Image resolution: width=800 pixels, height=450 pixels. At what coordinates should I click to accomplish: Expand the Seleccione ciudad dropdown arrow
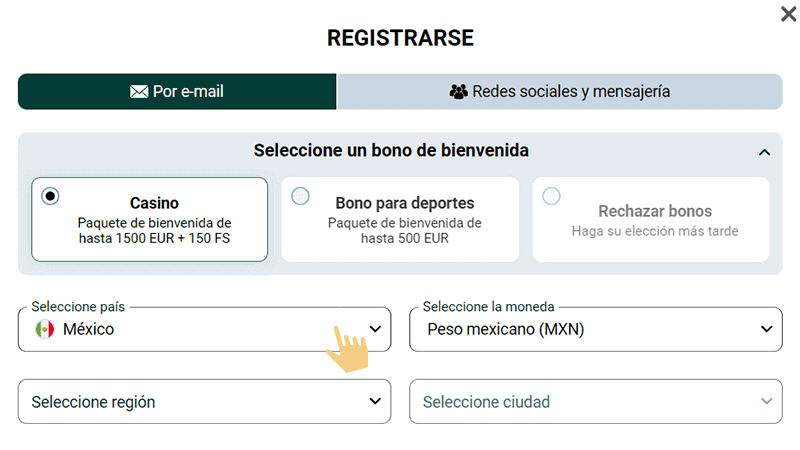click(x=766, y=401)
